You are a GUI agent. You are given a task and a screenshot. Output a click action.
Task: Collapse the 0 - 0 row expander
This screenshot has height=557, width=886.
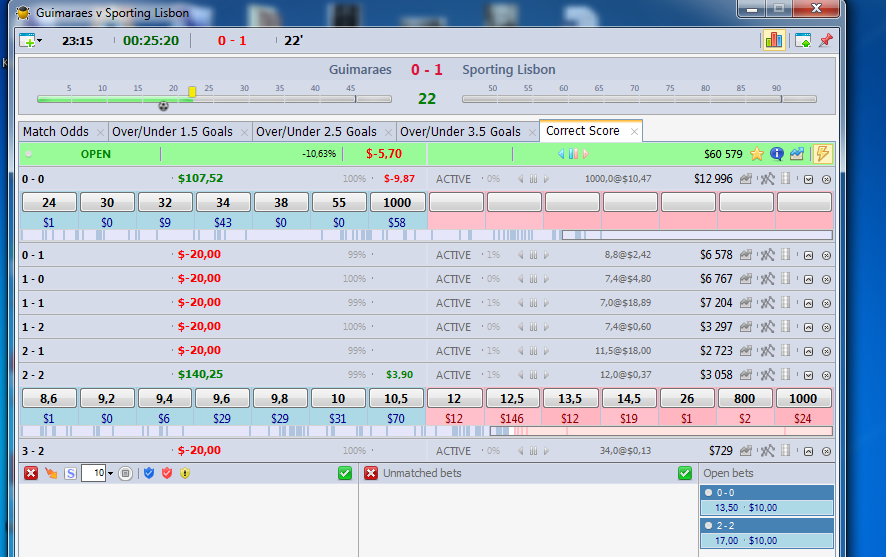tap(809, 180)
